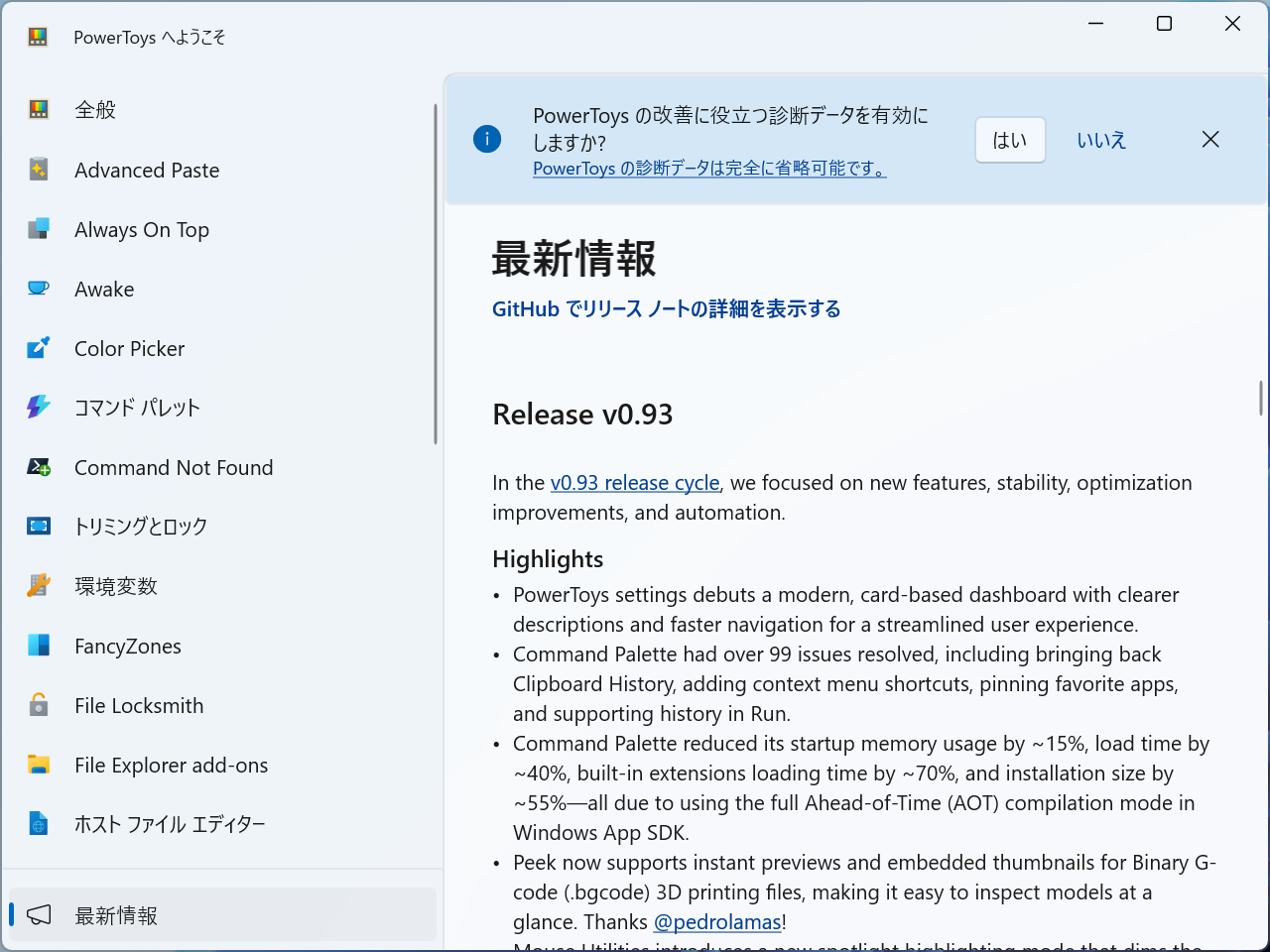Click the トリミングとロック icon
1270x952 pixels.
pos(38,527)
